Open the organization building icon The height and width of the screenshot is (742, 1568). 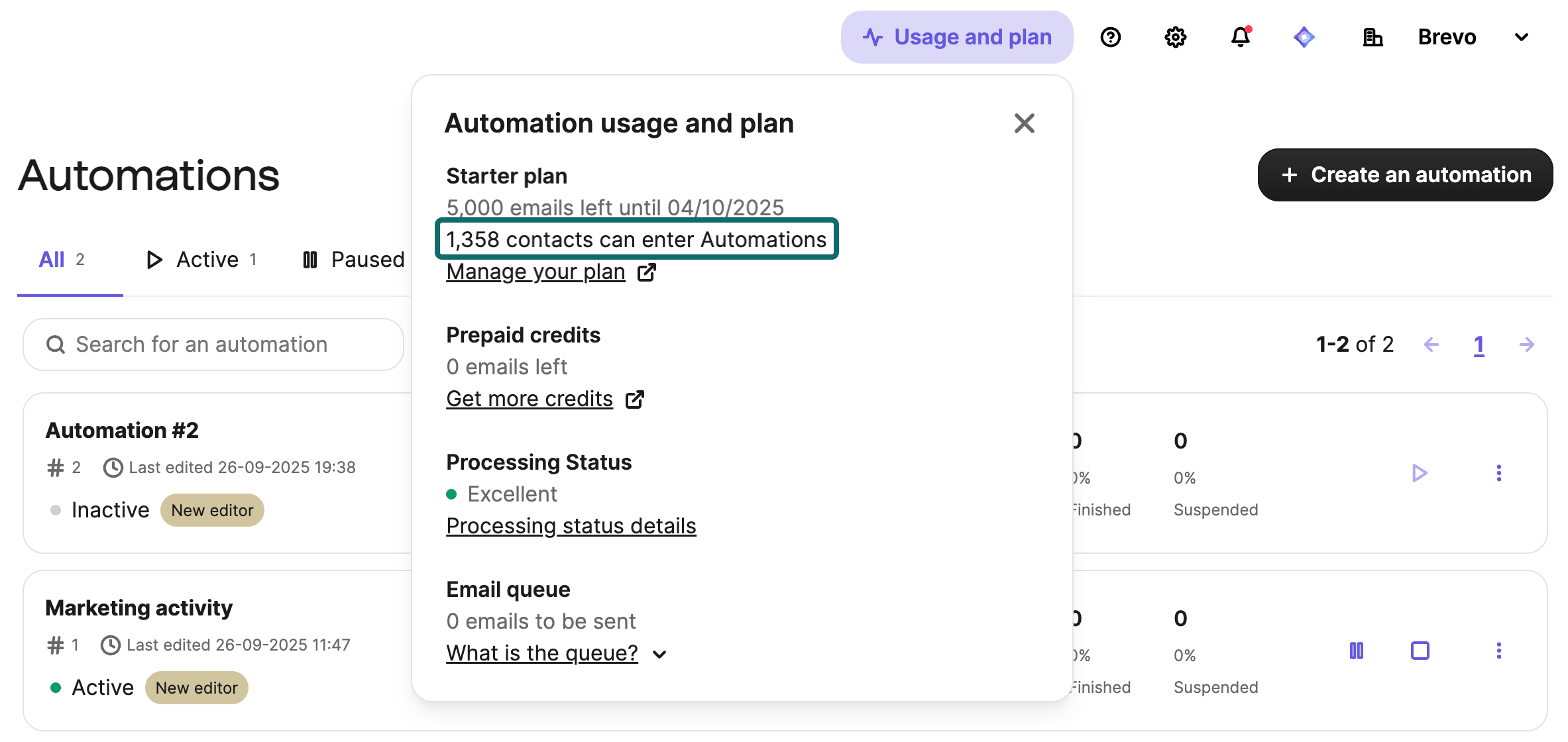tap(1372, 37)
